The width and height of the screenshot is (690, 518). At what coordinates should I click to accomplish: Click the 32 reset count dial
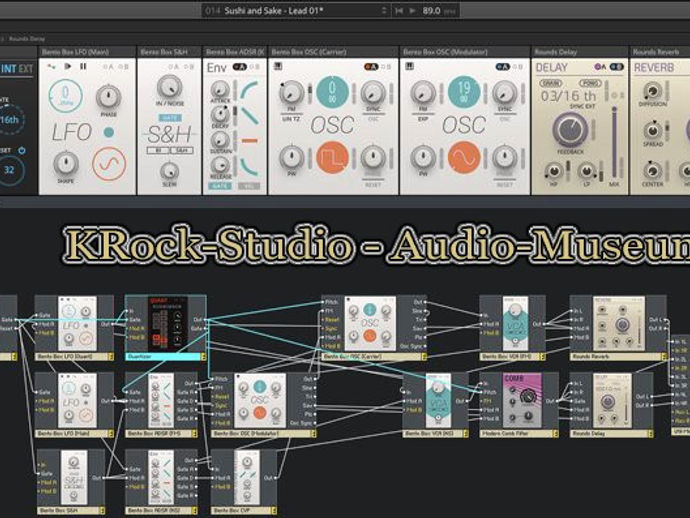click(x=10, y=170)
